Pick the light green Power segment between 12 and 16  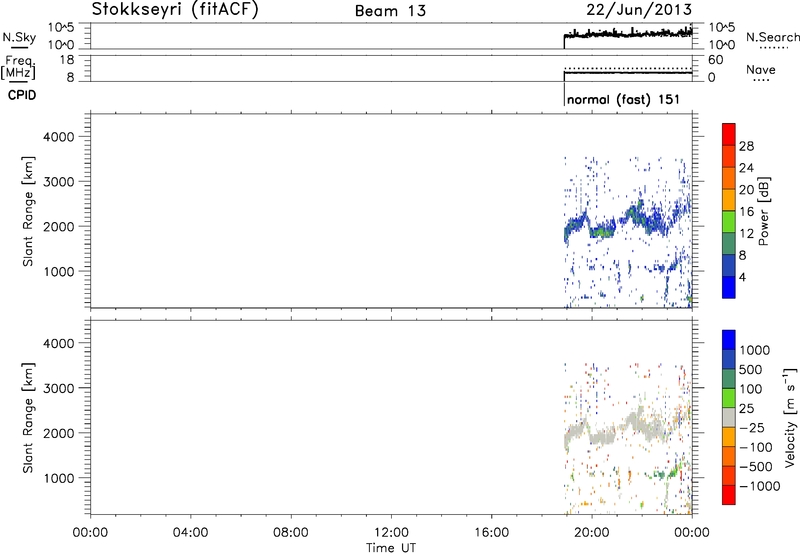(729, 222)
